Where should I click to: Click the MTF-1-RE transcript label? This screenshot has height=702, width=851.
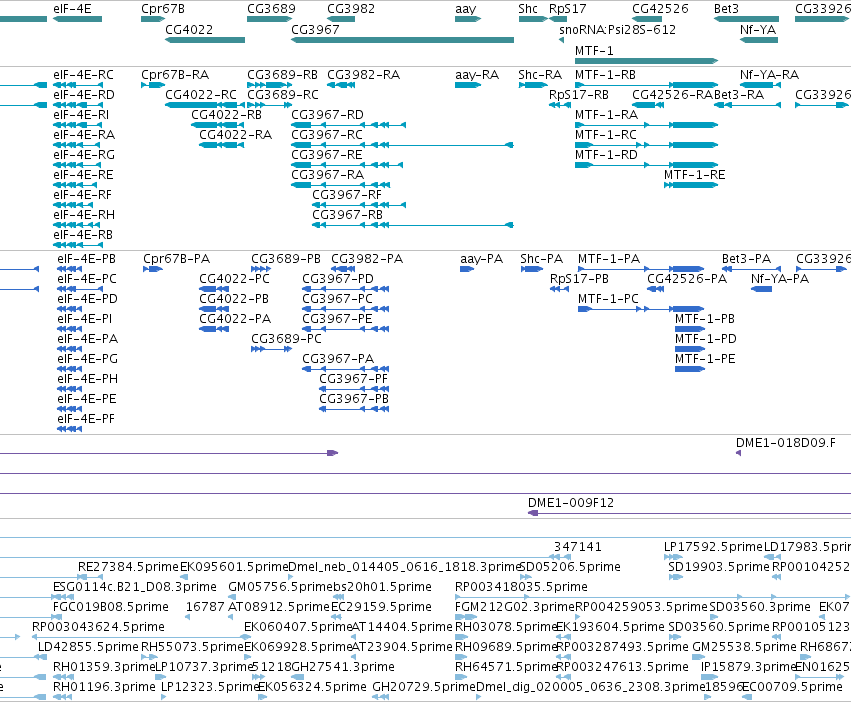695,174
